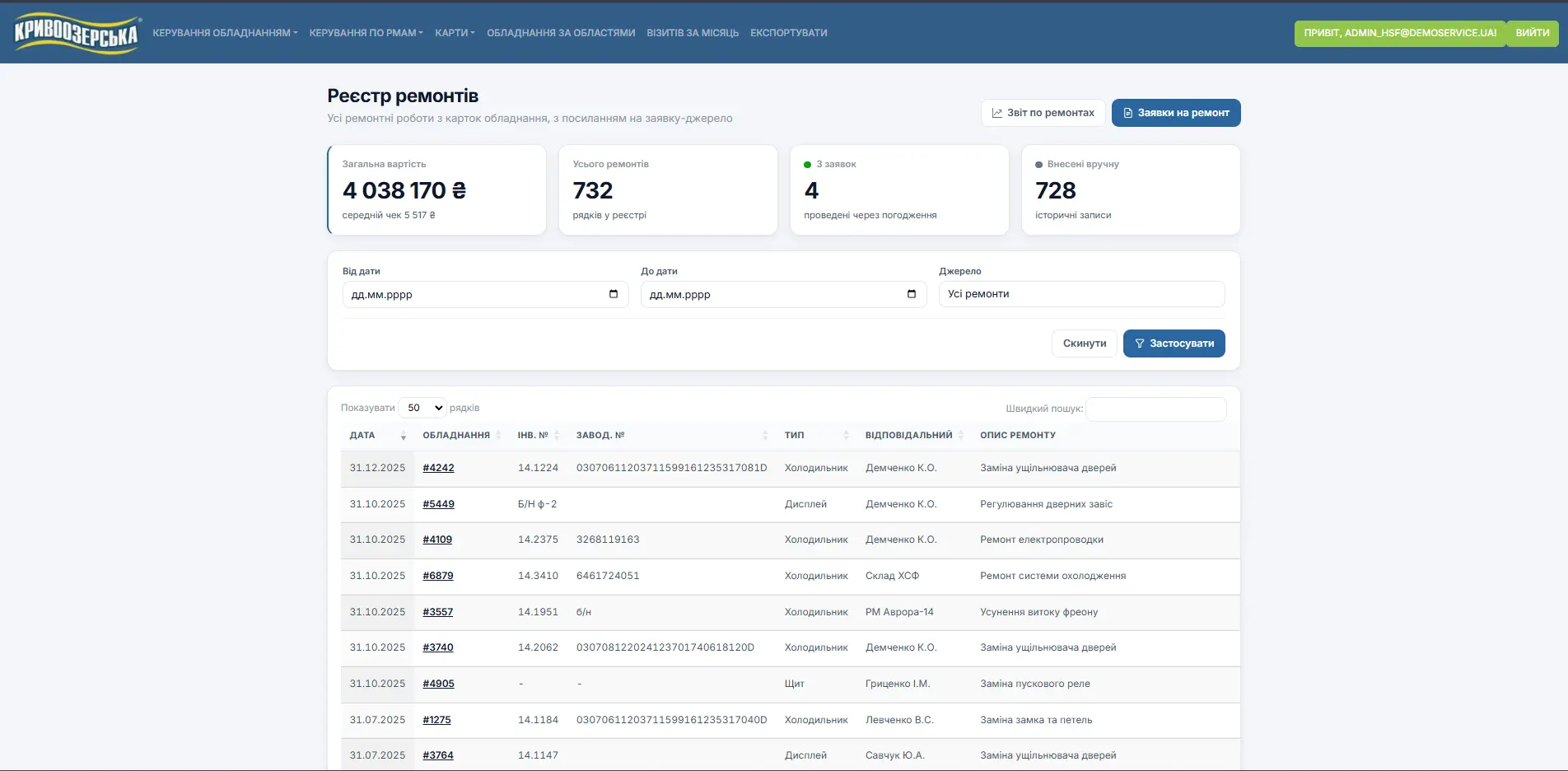Select Усього ремонтів 732 card

point(668,190)
